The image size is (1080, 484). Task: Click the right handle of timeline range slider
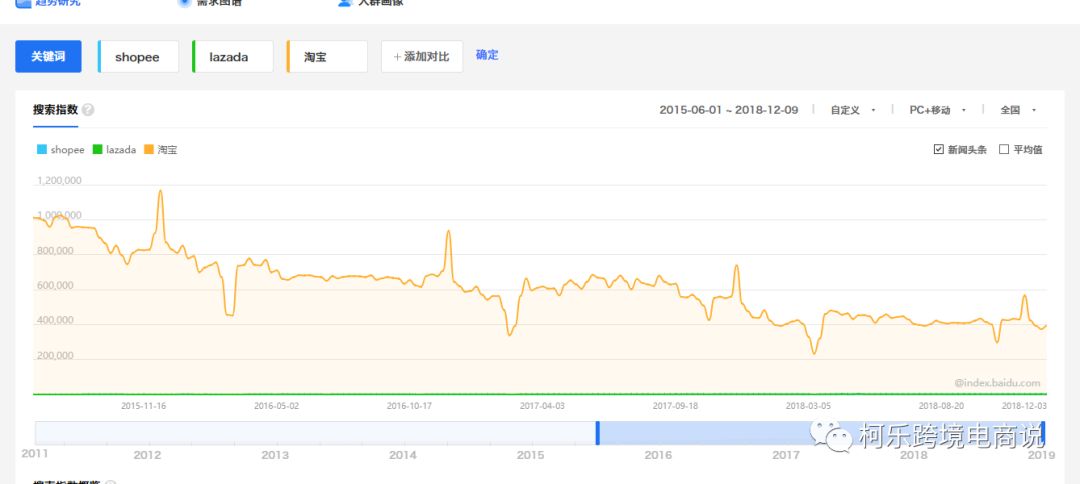tap(1043, 433)
